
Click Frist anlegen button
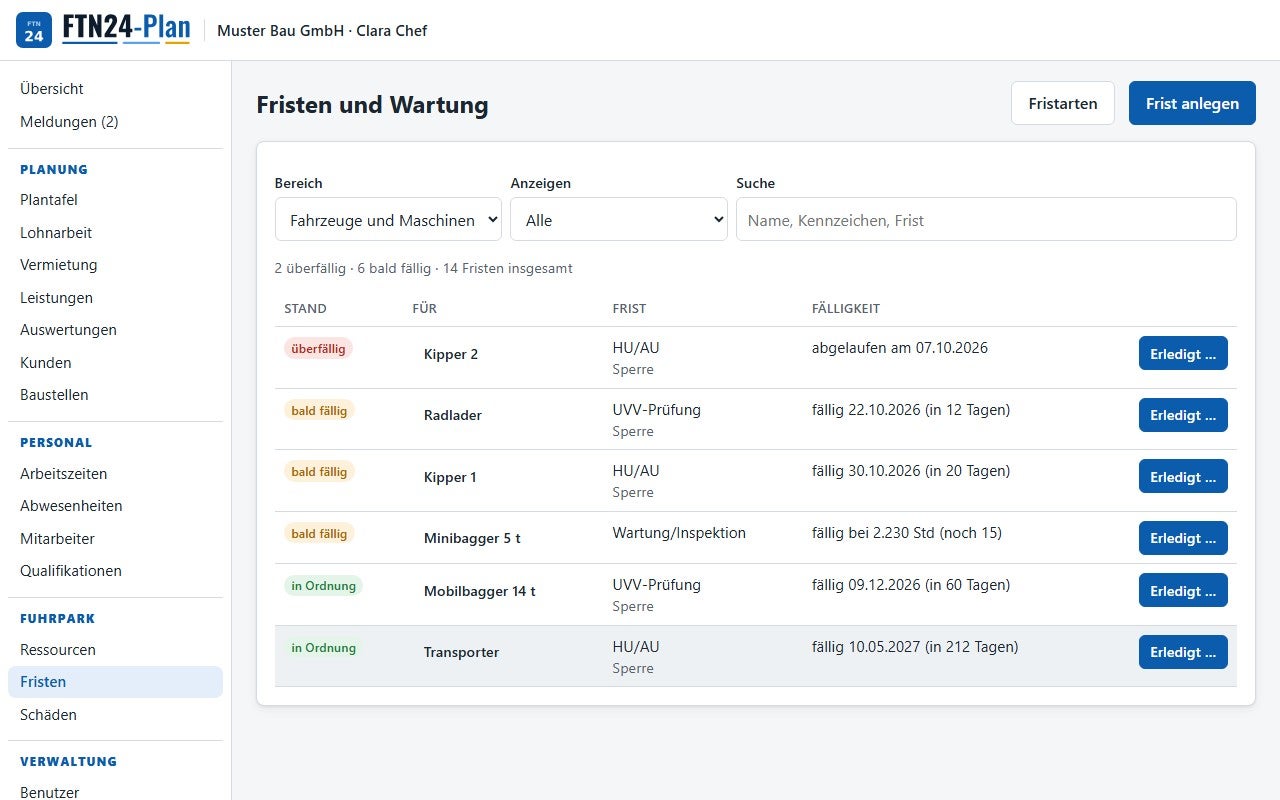pyautogui.click(x=1192, y=103)
